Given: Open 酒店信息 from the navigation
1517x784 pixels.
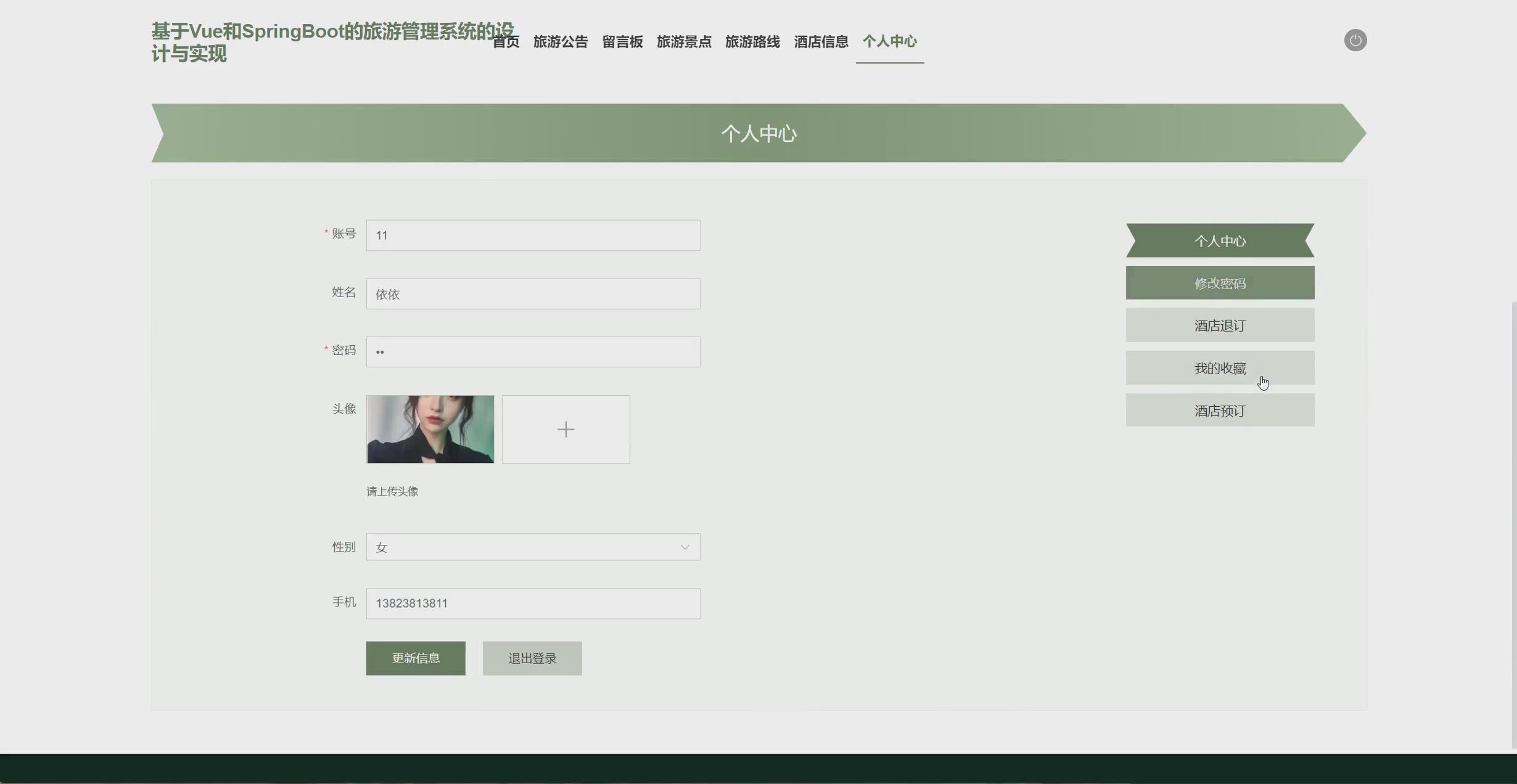Looking at the screenshot, I should (x=821, y=41).
